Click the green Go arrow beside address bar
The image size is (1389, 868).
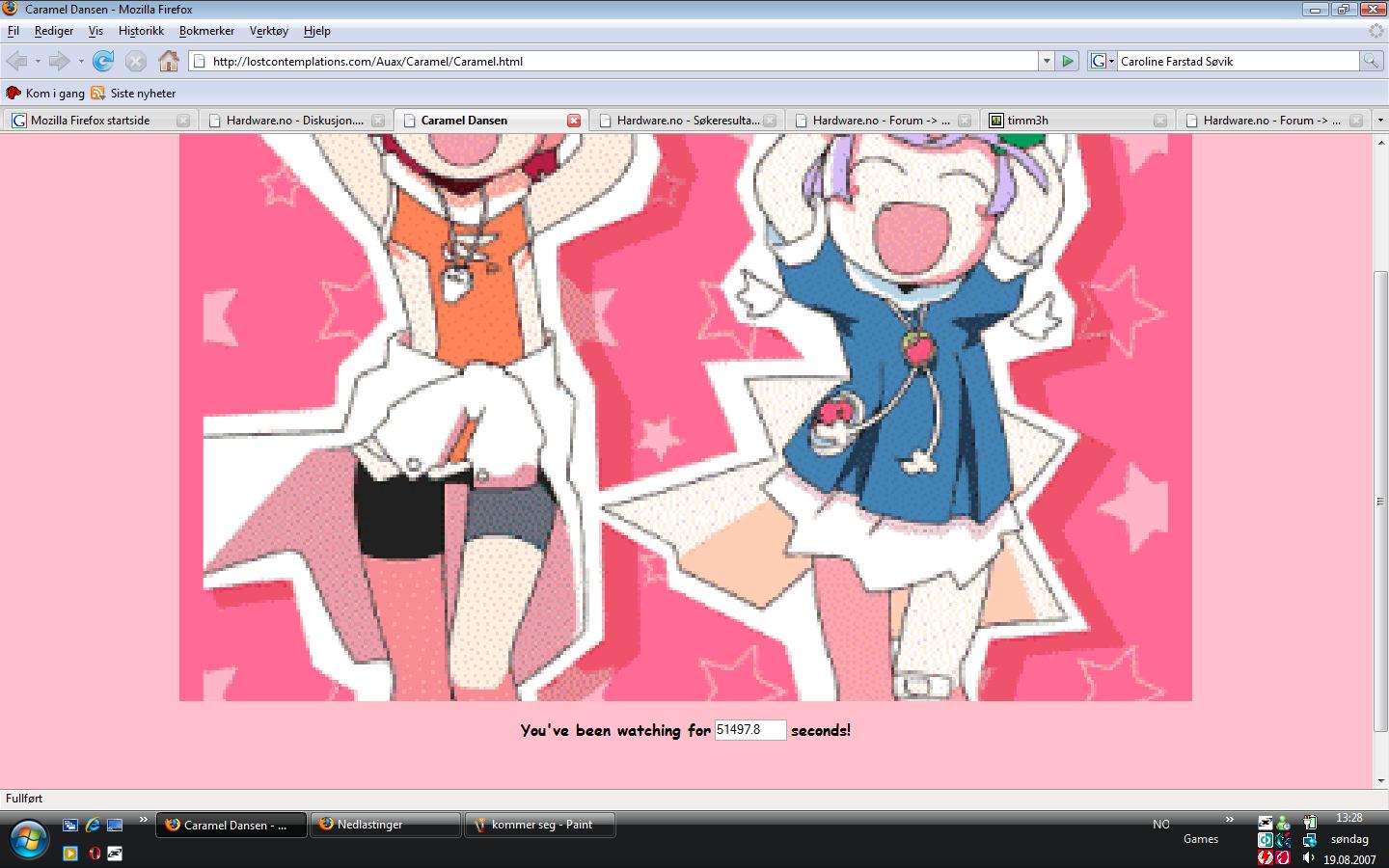pos(1068,61)
